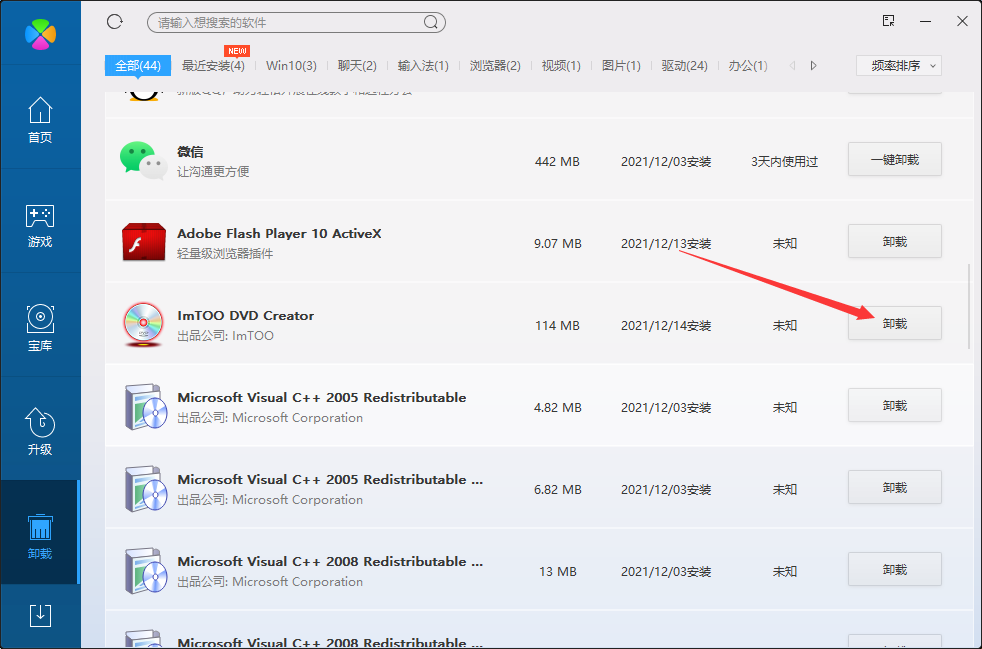Switch to the 视频(1) tab
Viewport: 982px width, 649px height.
(x=561, y=65)
